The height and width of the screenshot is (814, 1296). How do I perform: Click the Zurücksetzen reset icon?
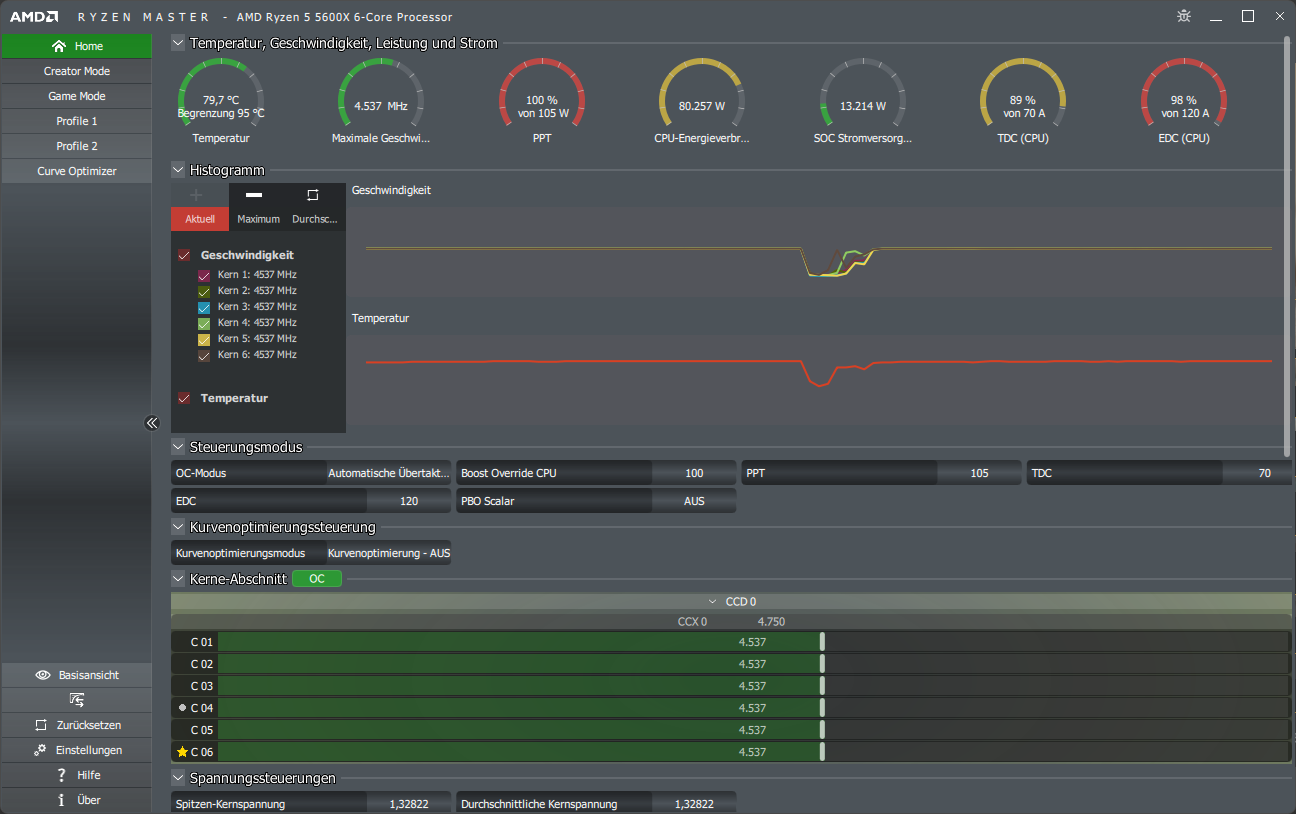(40, 725)
